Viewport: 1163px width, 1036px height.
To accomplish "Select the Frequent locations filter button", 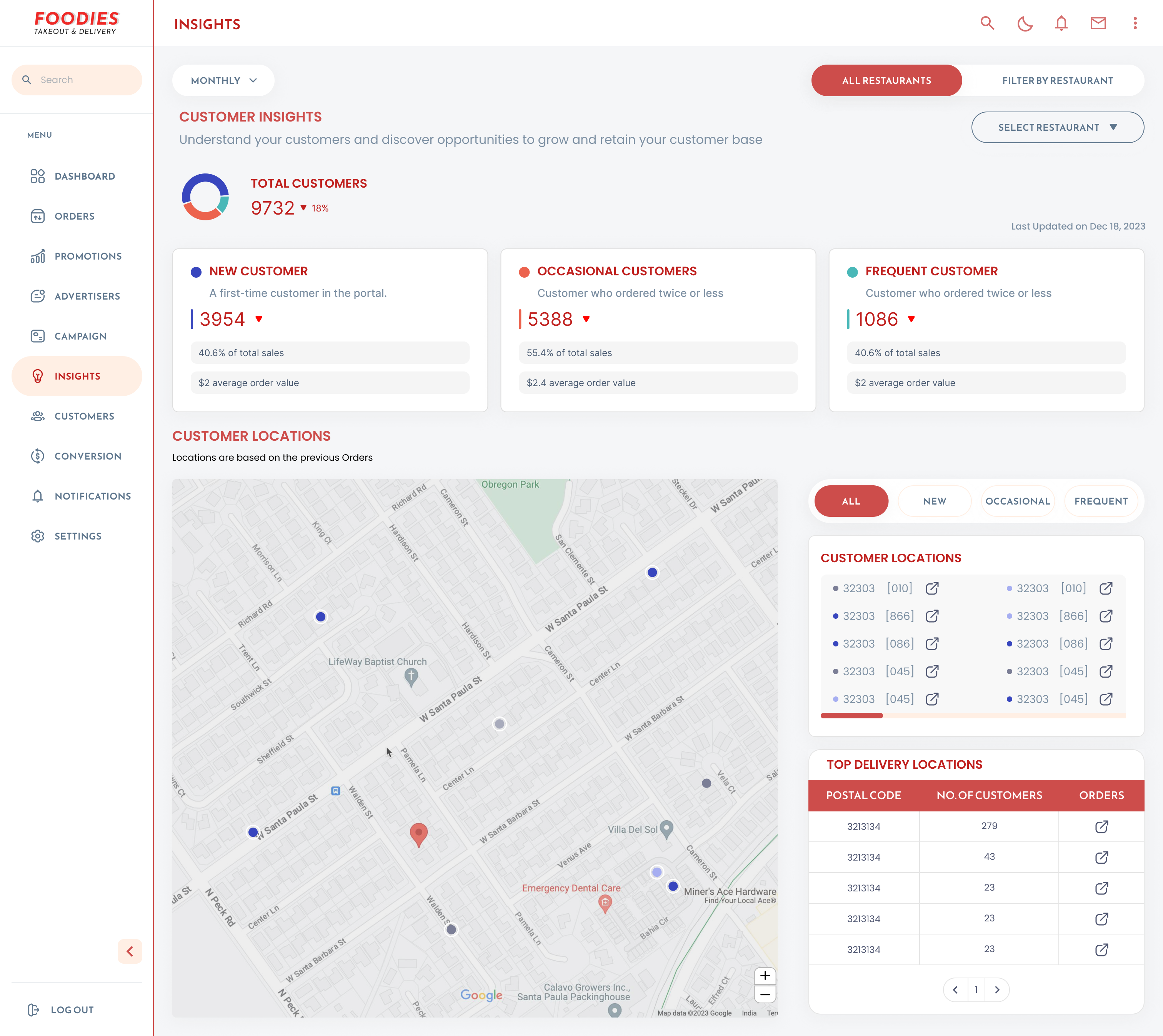I will (x=1100, y=501).
